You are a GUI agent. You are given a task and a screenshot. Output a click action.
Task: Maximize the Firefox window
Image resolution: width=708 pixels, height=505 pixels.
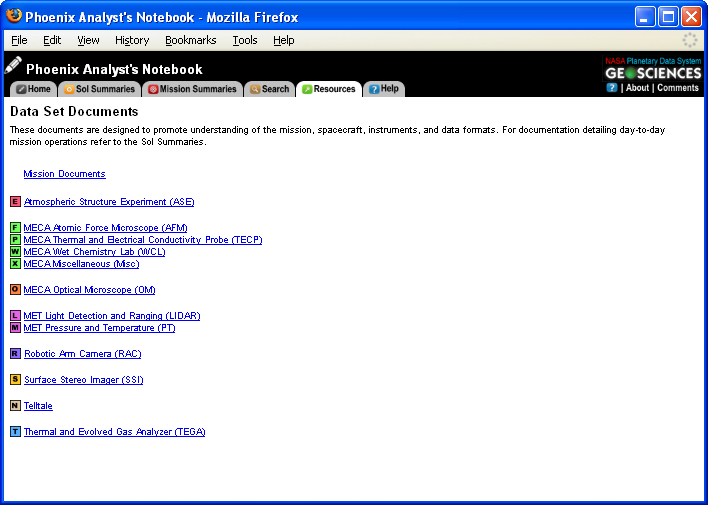click(x=668, y=17)
